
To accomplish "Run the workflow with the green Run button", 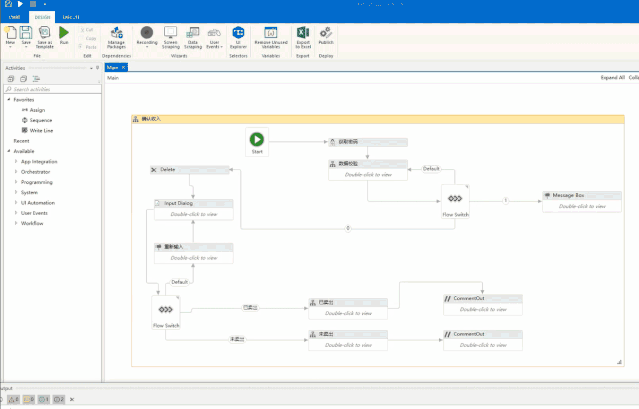I will tap(64, 36).
